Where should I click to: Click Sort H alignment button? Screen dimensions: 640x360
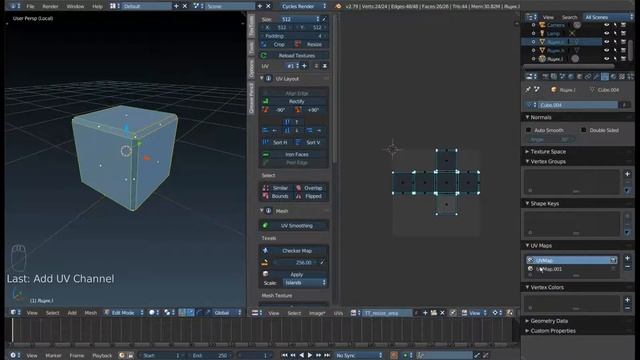(277, 142)
